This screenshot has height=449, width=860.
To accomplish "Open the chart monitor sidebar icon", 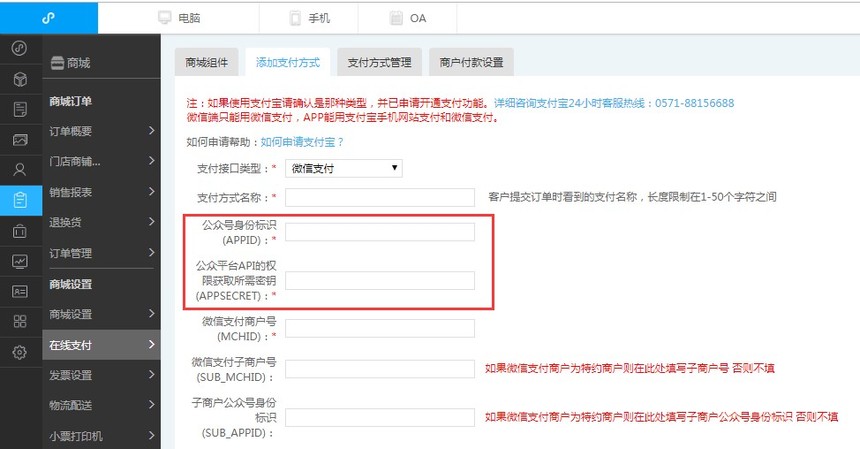I will pos(20,261).
